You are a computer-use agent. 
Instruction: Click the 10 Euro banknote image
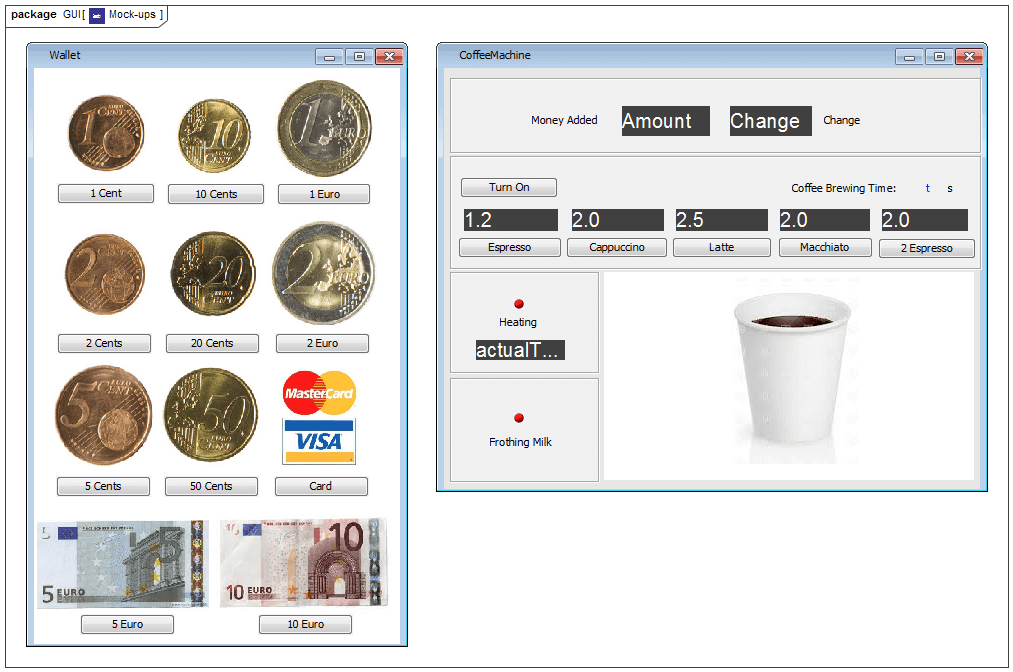point(304,562)
